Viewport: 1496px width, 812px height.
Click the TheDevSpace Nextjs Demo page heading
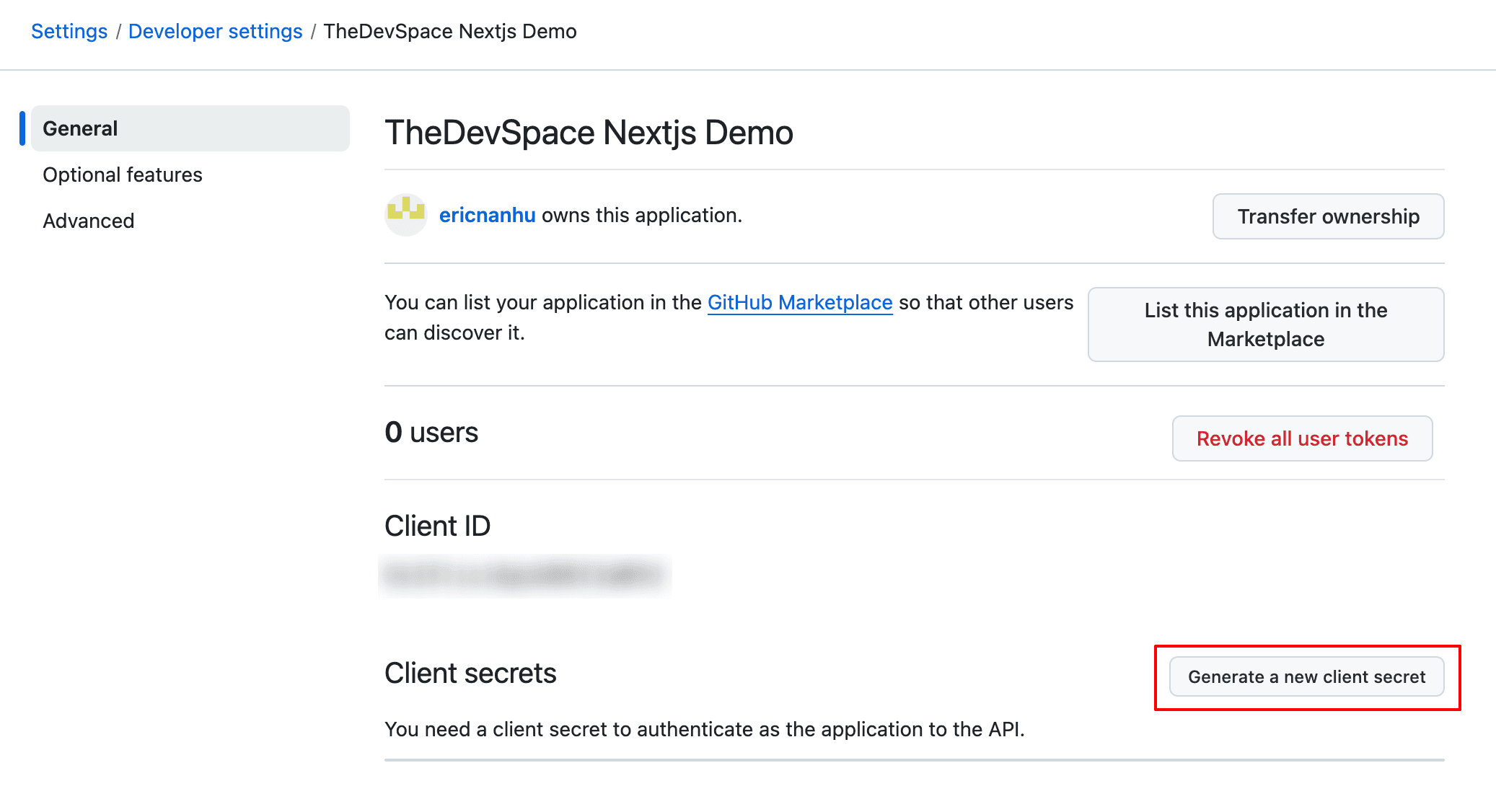pyautogui.click(x=589, y=133)
